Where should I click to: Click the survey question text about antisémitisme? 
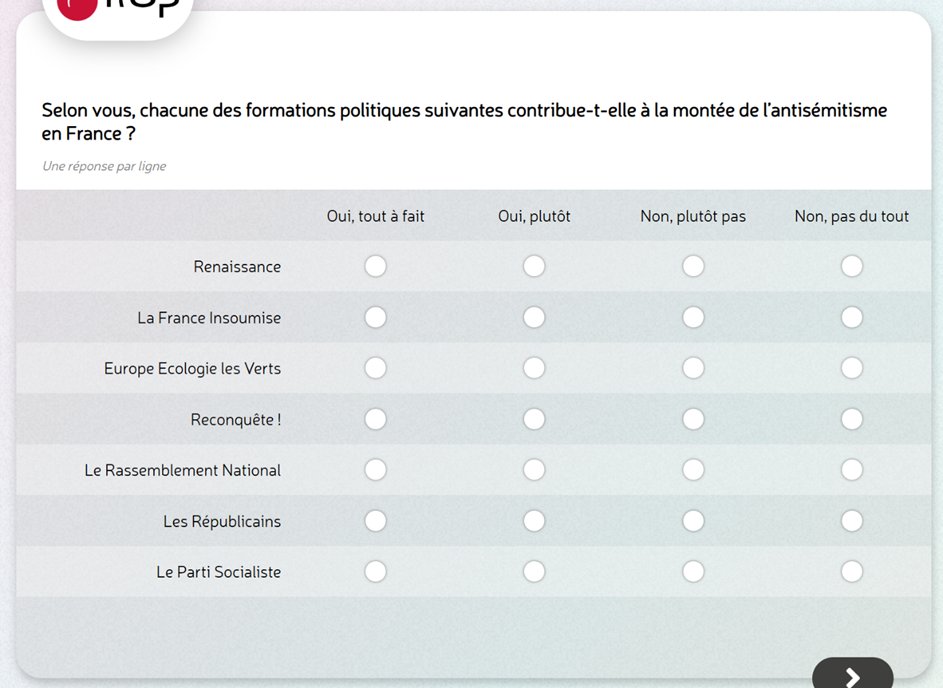pos(464,122)
